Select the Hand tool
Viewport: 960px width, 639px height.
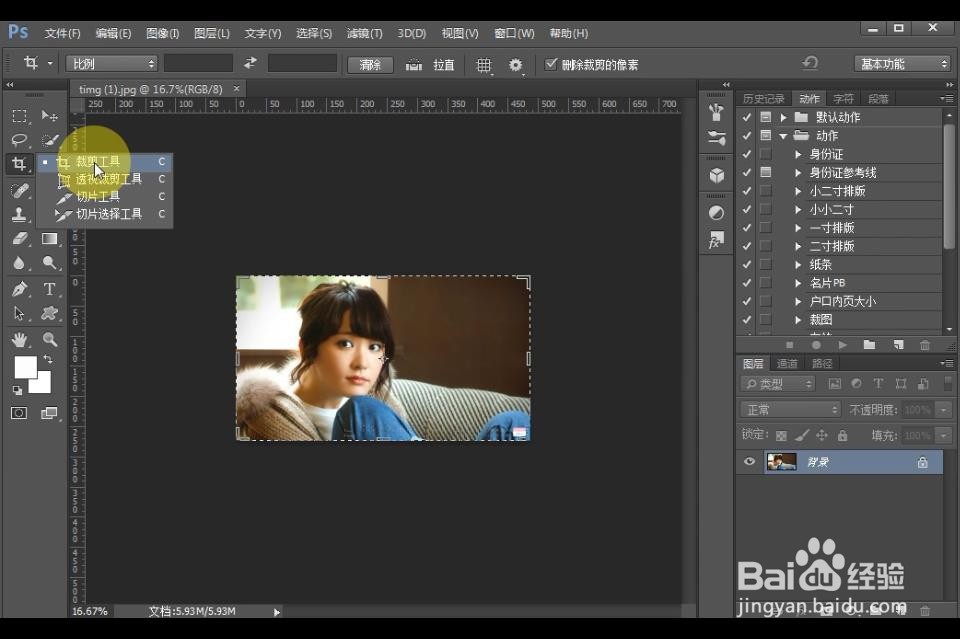[19, 339]
